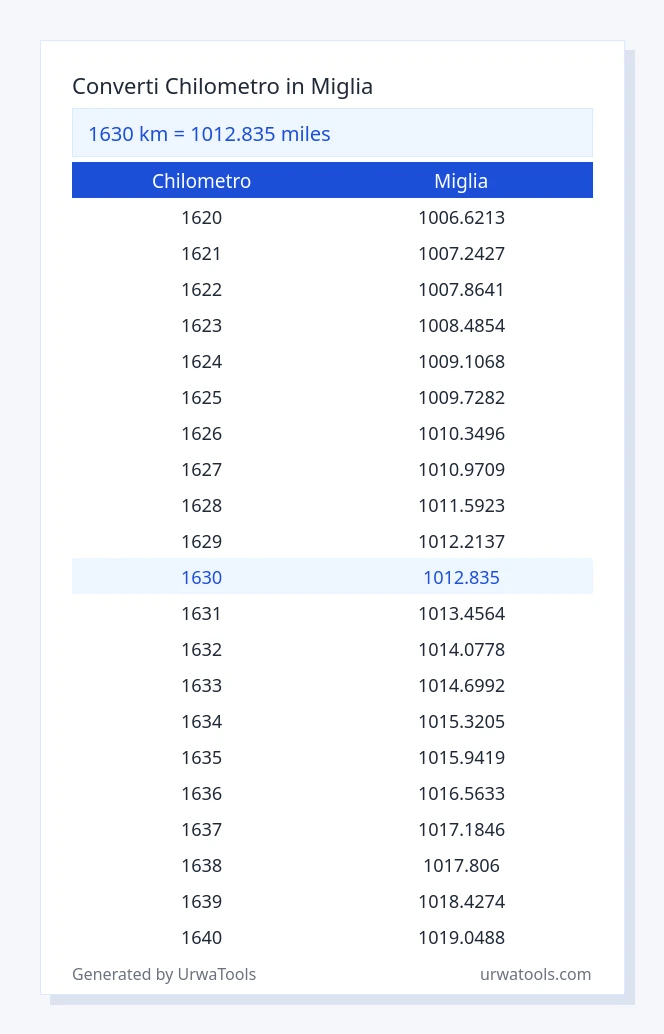
Task: Click the 1017.806 miles value
Action: (461, 865)
